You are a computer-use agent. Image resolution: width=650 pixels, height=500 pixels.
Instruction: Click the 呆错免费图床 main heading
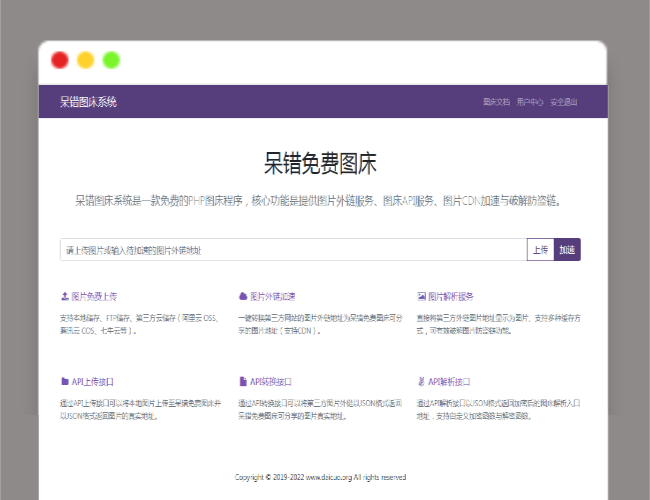(320, 163)
